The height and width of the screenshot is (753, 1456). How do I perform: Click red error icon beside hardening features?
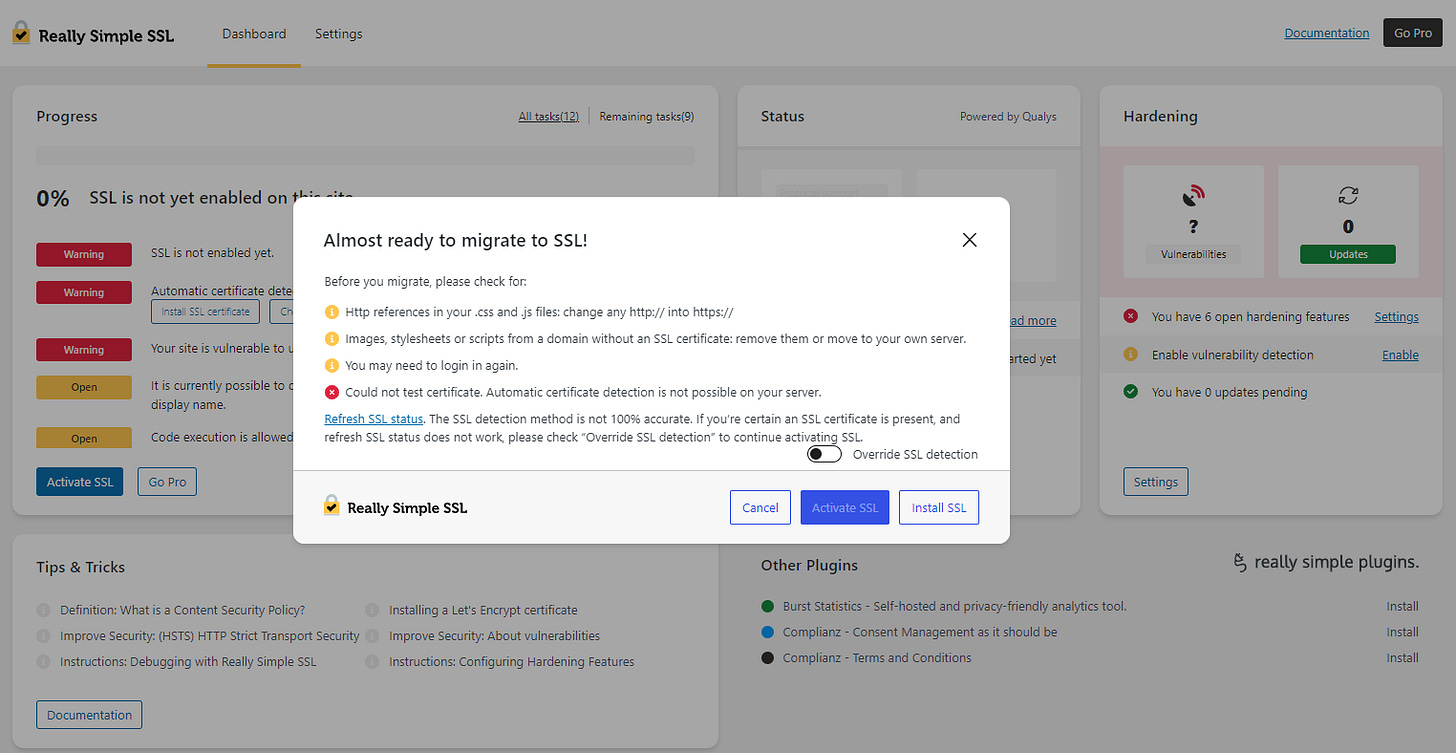(x=1131, y=316)
